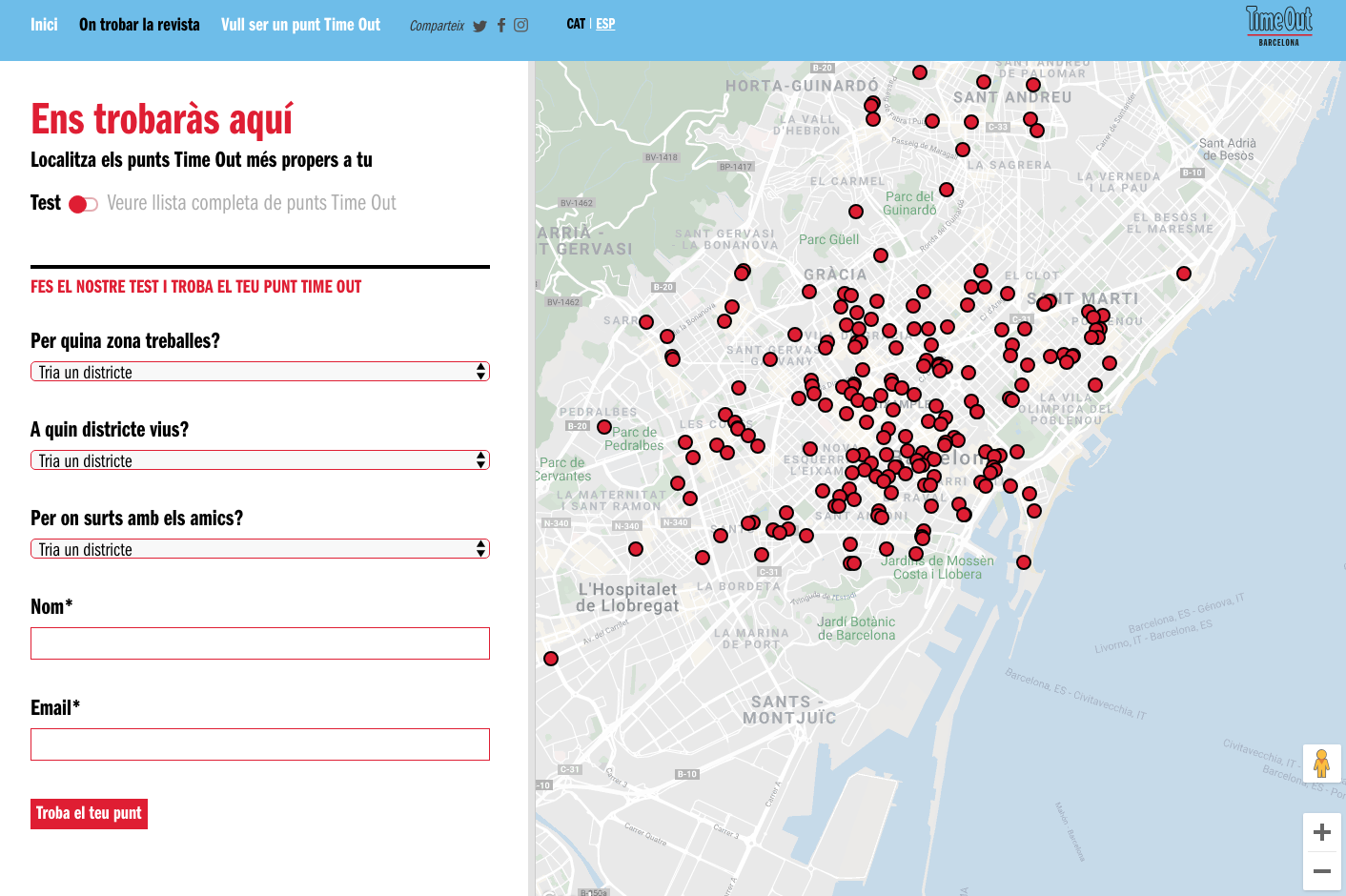Open the Instagram icon in the header

[520, 25]
